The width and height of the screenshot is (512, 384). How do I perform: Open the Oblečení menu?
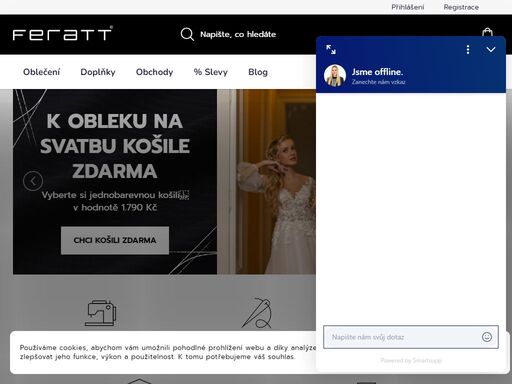pos(42,72)
